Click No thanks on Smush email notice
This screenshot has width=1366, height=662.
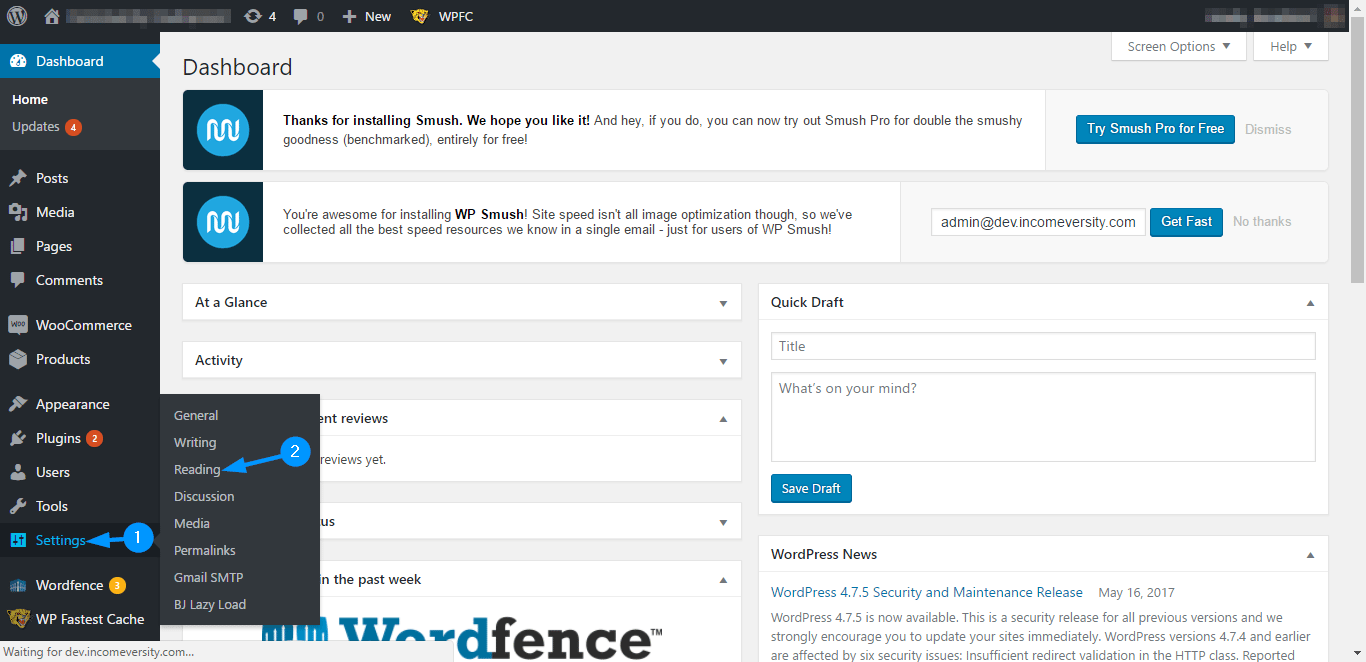tap(1262, 221)
